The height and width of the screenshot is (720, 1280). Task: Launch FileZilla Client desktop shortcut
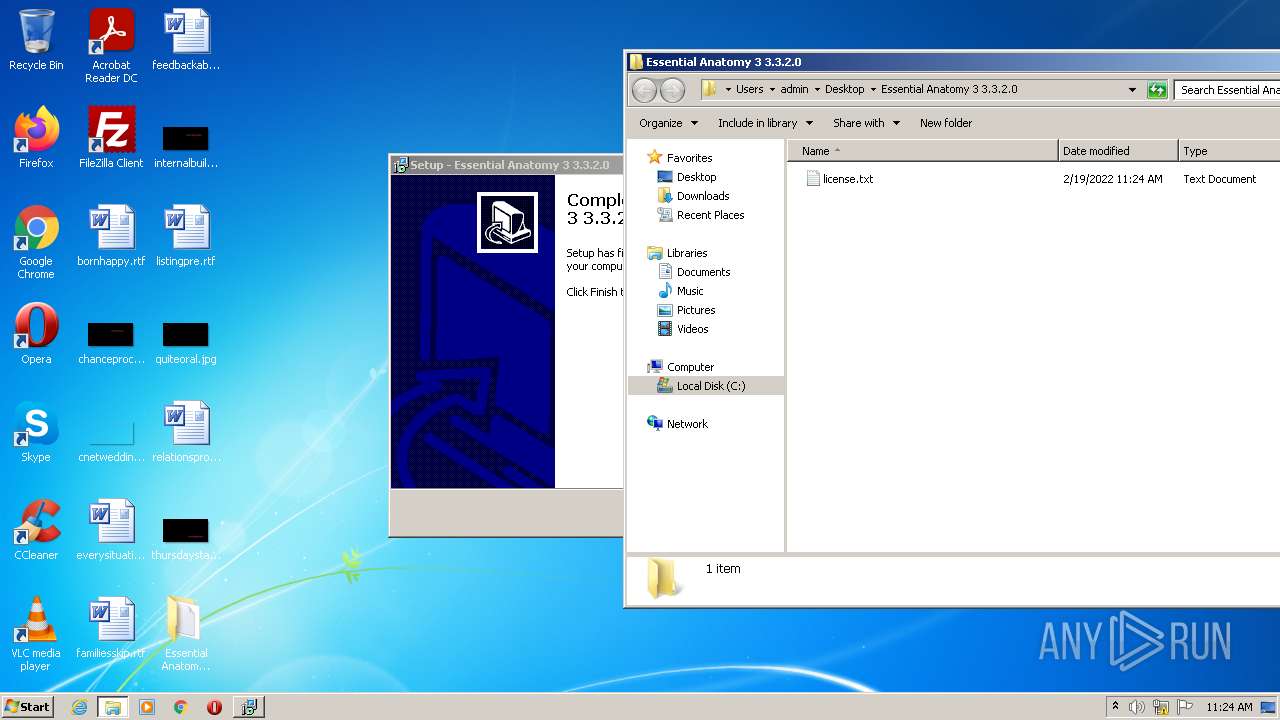tap(111, 138)
